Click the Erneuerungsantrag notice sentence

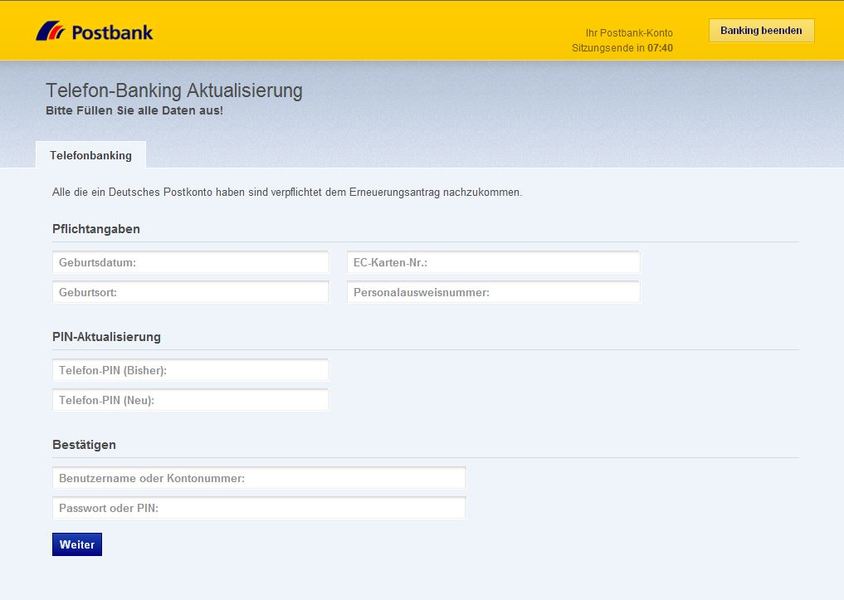coord(287,192)
